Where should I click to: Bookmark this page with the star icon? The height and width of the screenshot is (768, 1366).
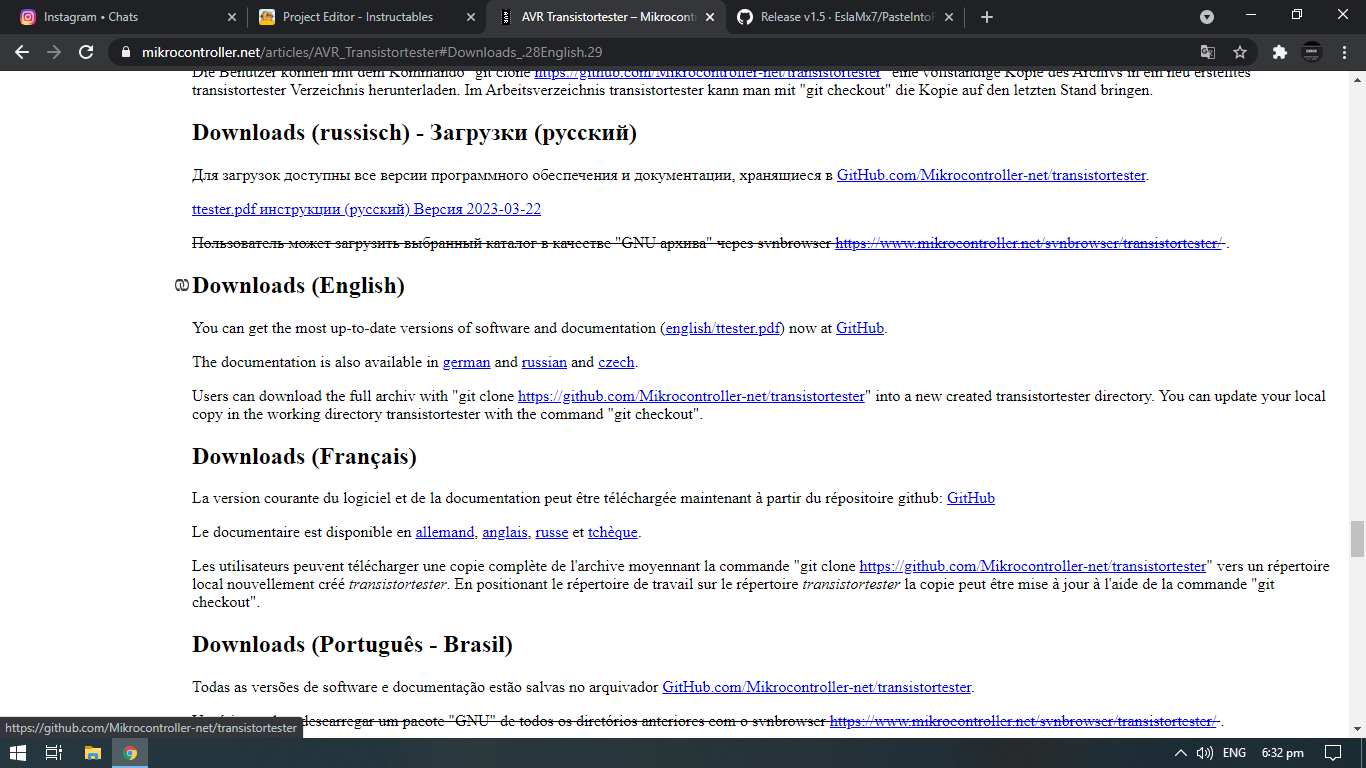pyautogui.click(x=1240, y=52)
